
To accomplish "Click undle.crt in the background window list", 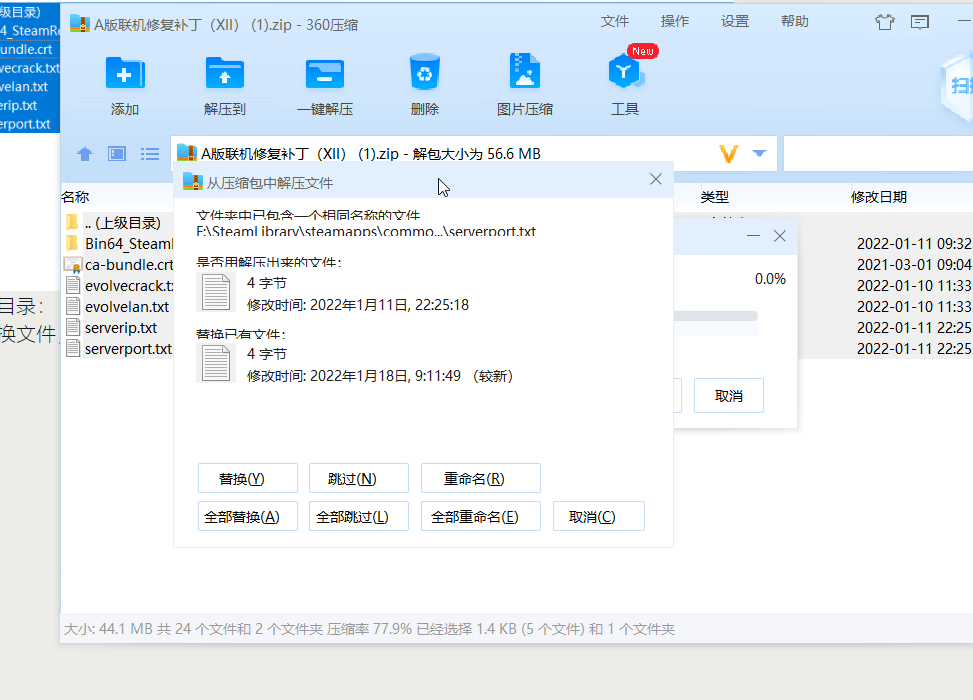I will tap(26, 50).
